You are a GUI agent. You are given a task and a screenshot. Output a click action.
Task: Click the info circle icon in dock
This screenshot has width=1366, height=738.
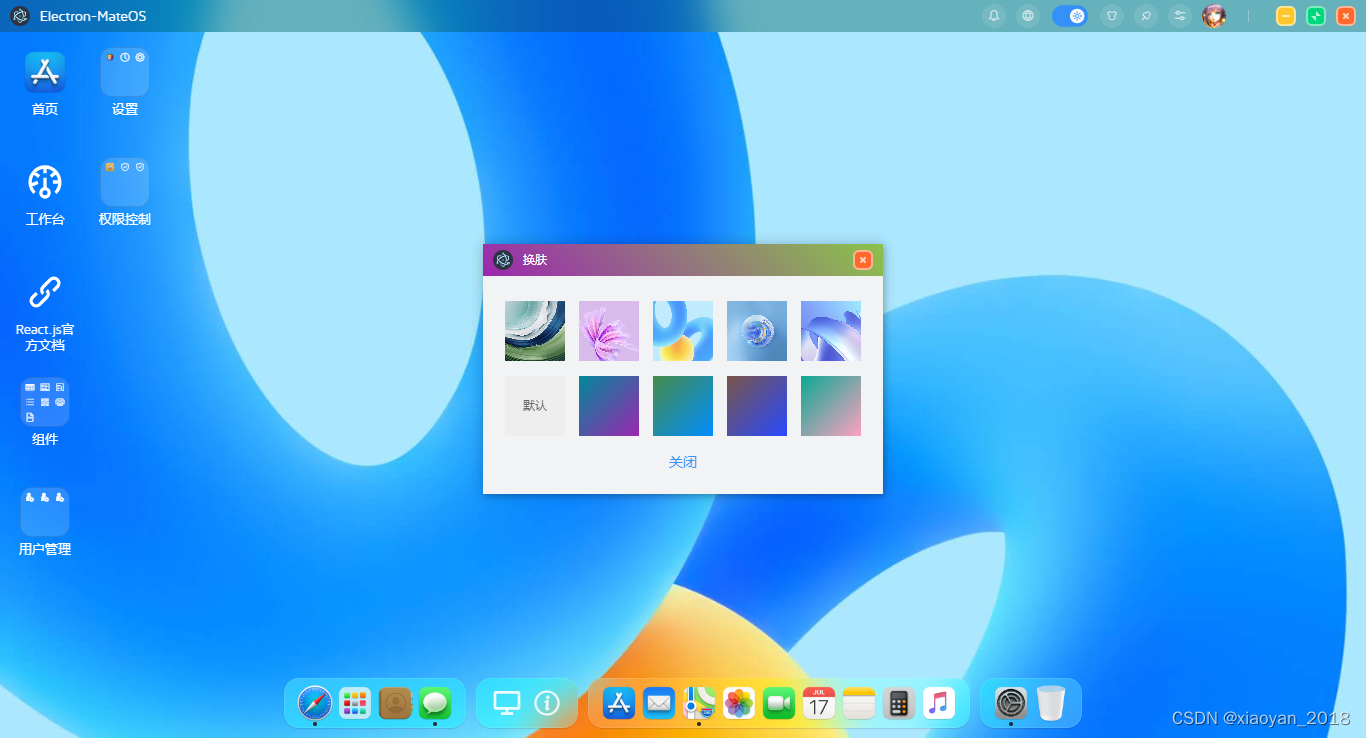(547, 703)
